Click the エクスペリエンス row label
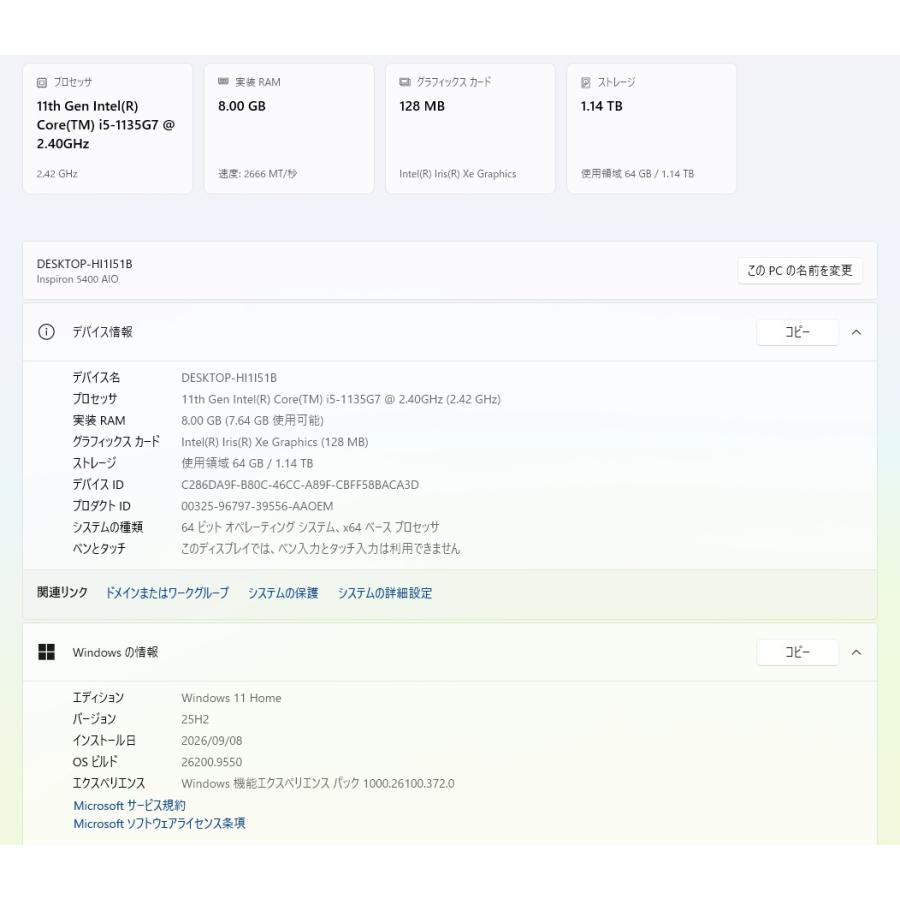Screen dimensions: 900x900 pos(109,783)
